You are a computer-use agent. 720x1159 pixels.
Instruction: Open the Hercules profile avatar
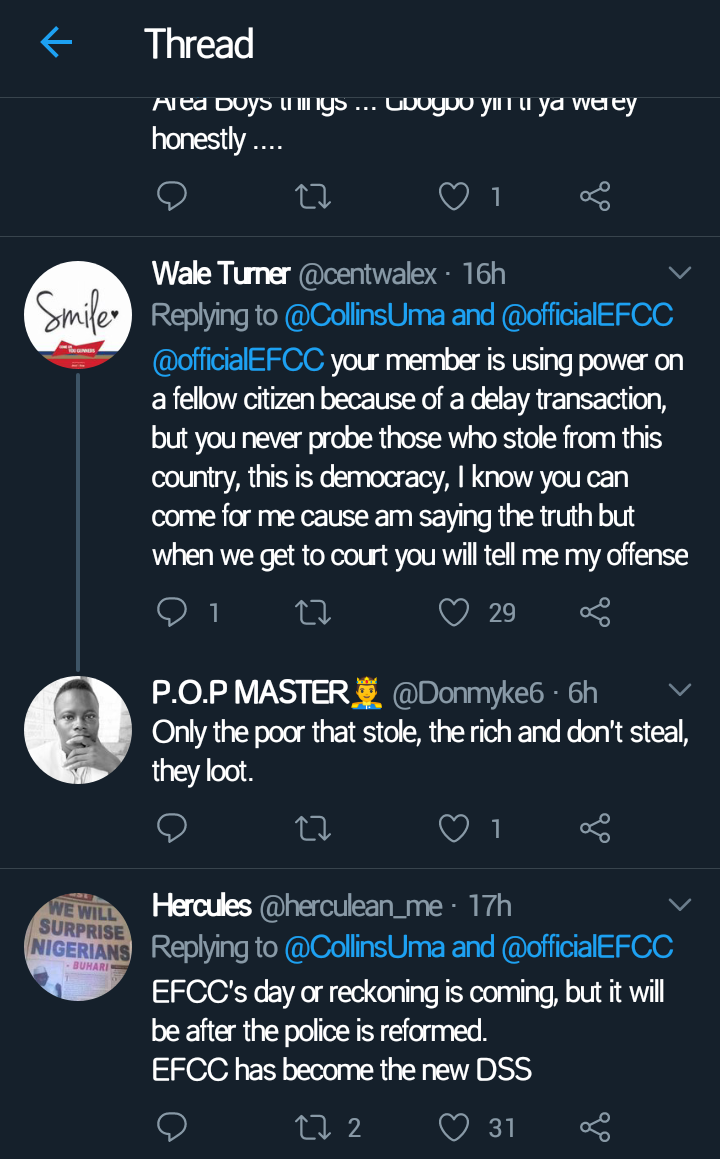(x=78, y=946)
